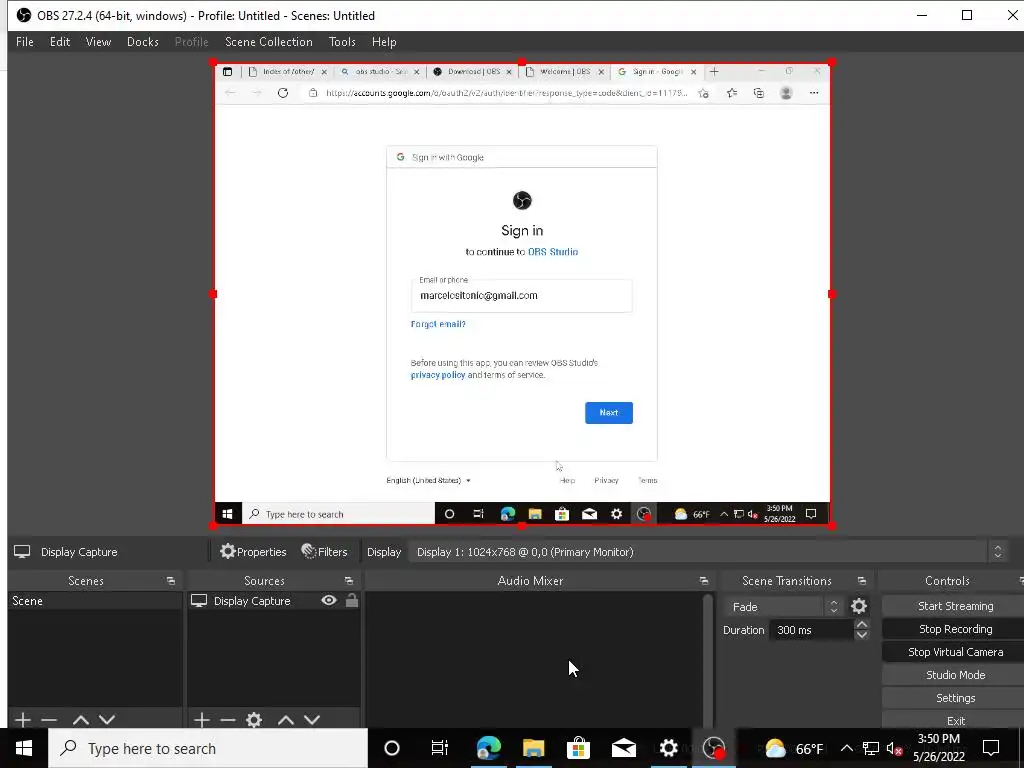
Task: Open Task View from the taskbar
Action: (x=440, y=748)
